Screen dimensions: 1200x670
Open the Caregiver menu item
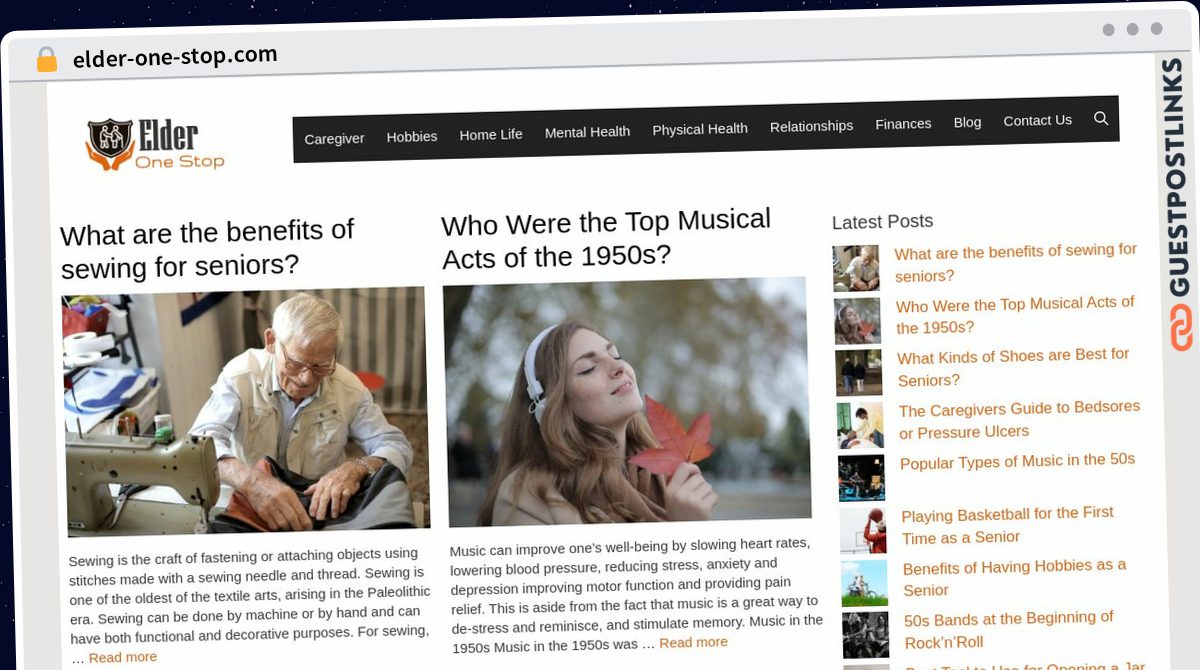point(334,139)
